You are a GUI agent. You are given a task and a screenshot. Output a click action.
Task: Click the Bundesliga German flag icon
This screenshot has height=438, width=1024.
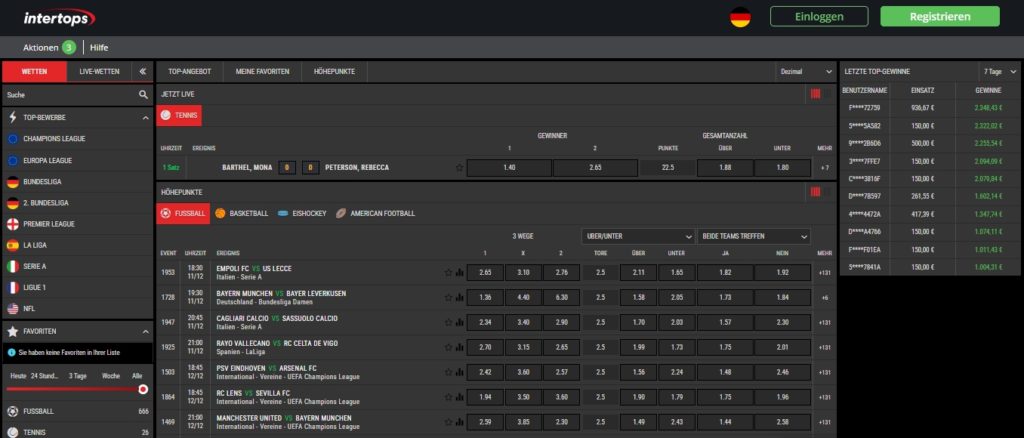point(12,182)
